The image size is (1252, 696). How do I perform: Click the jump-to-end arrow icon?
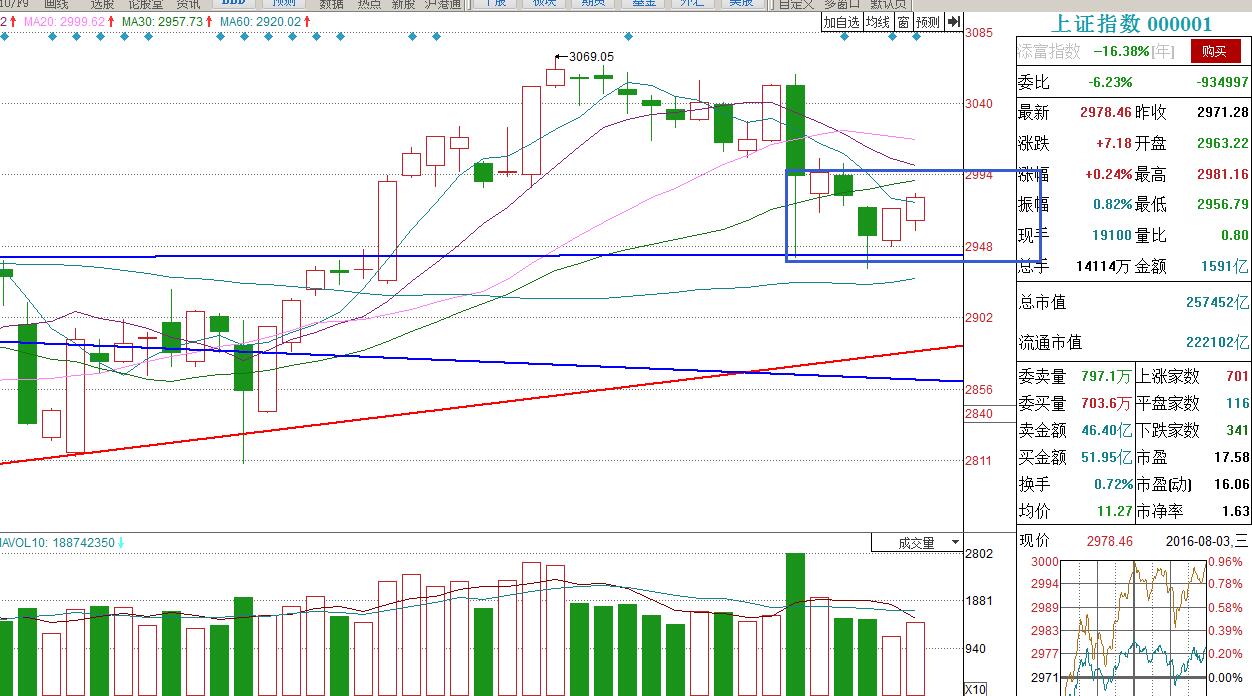(953, 22)
